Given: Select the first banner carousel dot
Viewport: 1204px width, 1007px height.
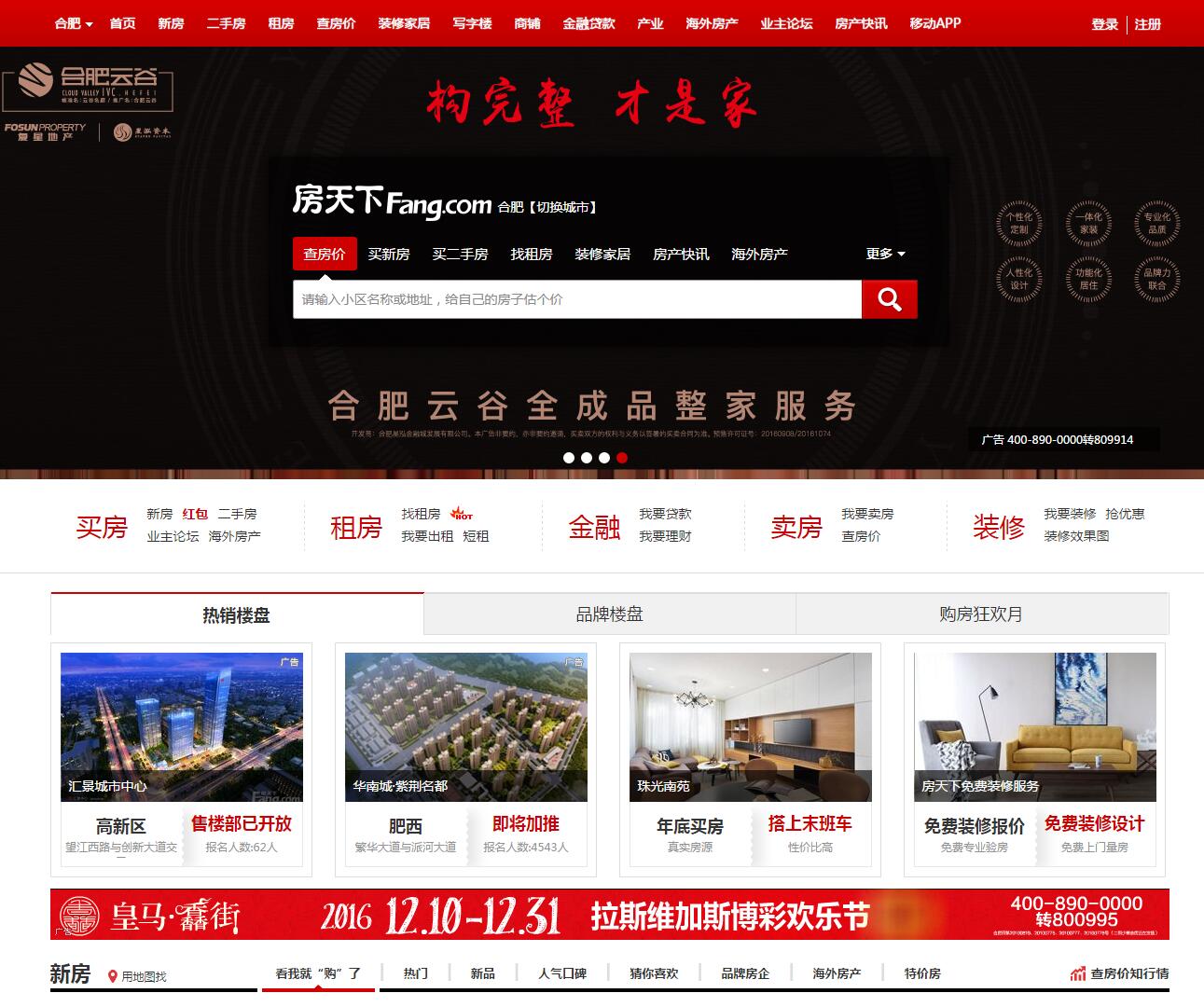Looking at the screenshot, I should click(x=569, y=458).
